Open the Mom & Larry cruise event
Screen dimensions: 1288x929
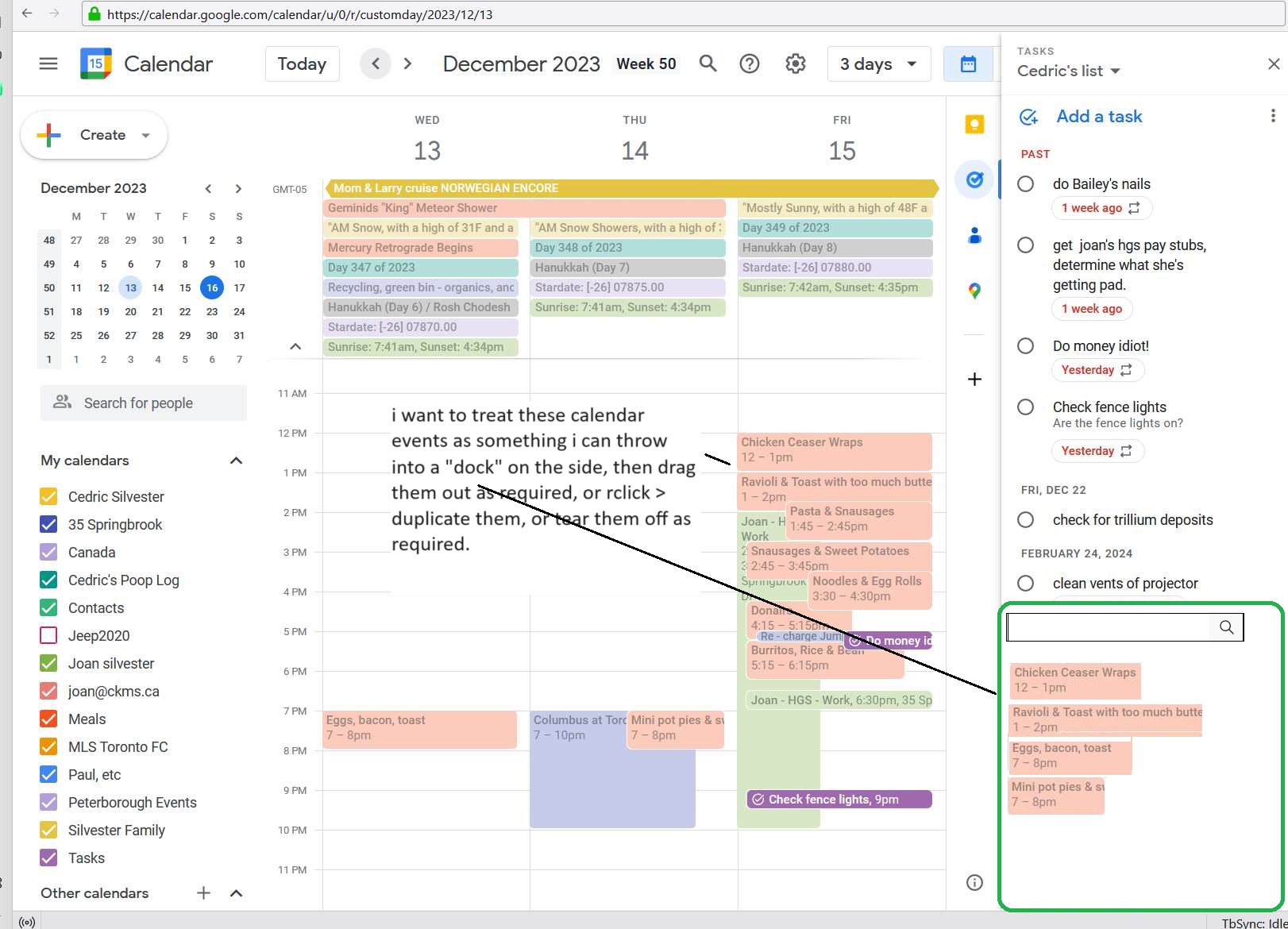[631, 188]
